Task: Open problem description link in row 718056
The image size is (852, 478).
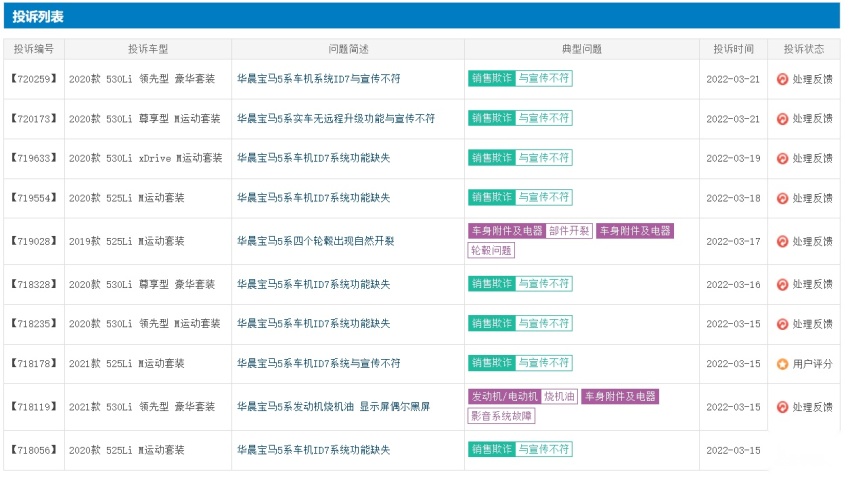Action: [x=314, y=450]
